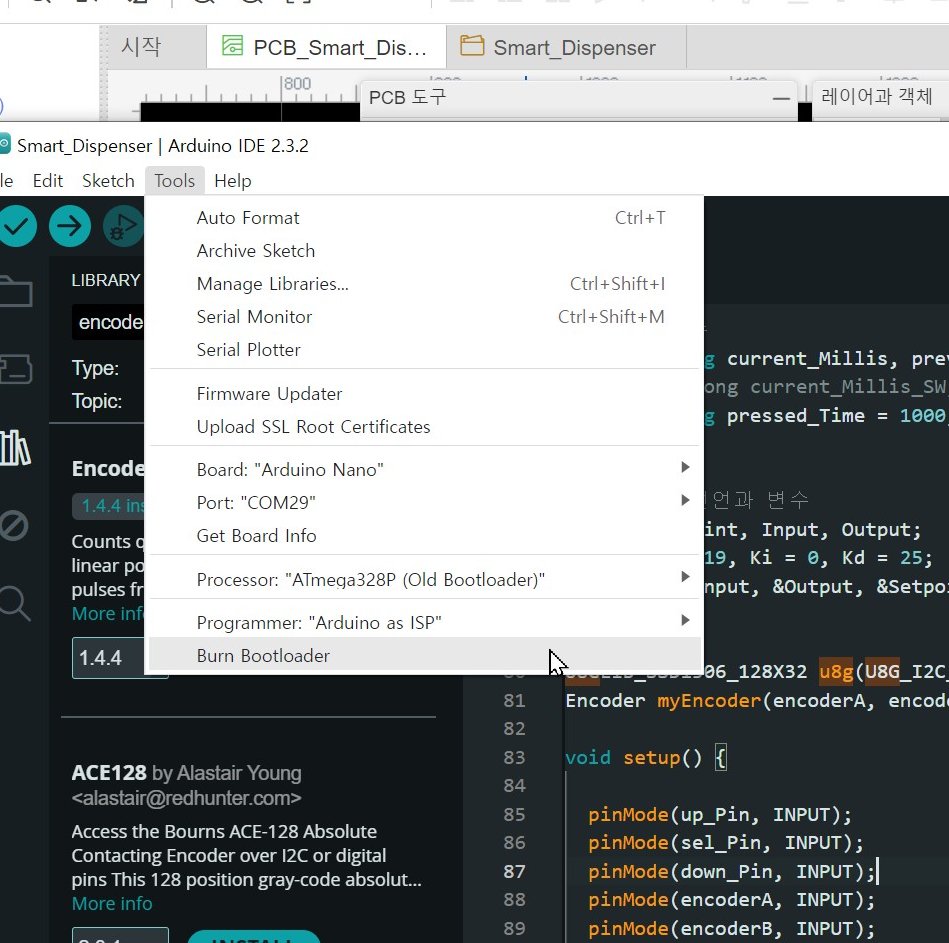
Task: Click the void setup() code line
Action: pyautogui.click(x=645, y=758)
